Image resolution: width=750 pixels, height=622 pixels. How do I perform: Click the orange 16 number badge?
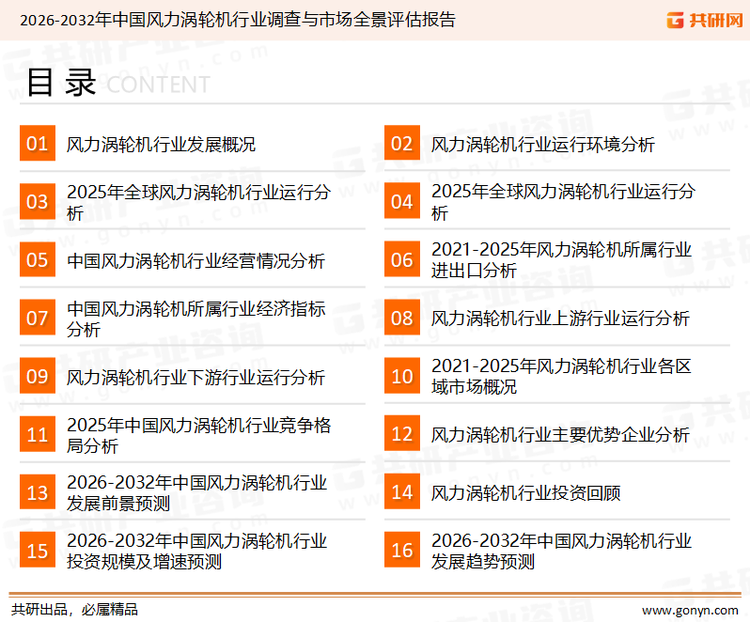tap(402, 550)
